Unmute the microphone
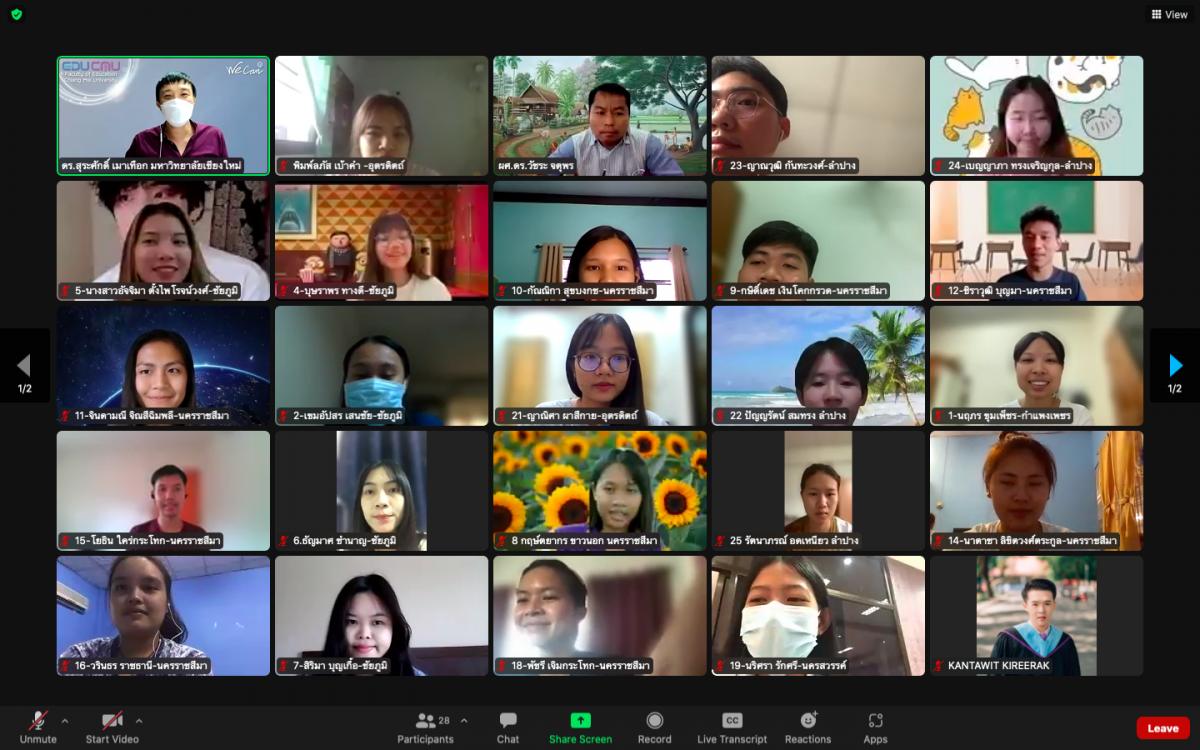The height and width of the screenshot is (750, 1200). [x=38, y=727]
